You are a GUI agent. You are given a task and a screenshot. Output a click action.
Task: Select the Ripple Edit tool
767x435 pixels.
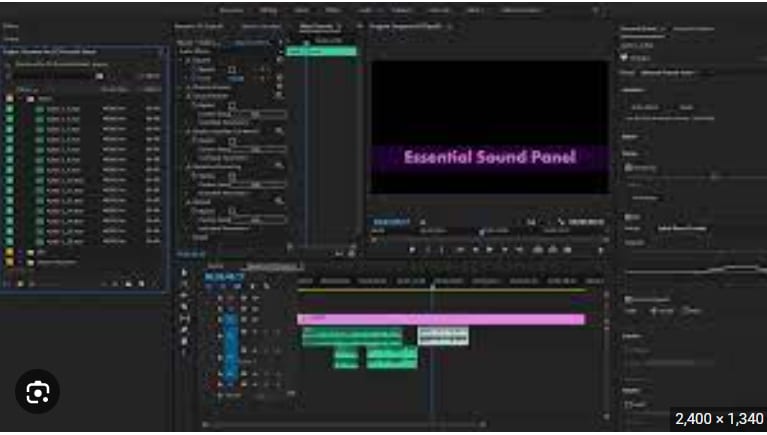tap(184, 296)
